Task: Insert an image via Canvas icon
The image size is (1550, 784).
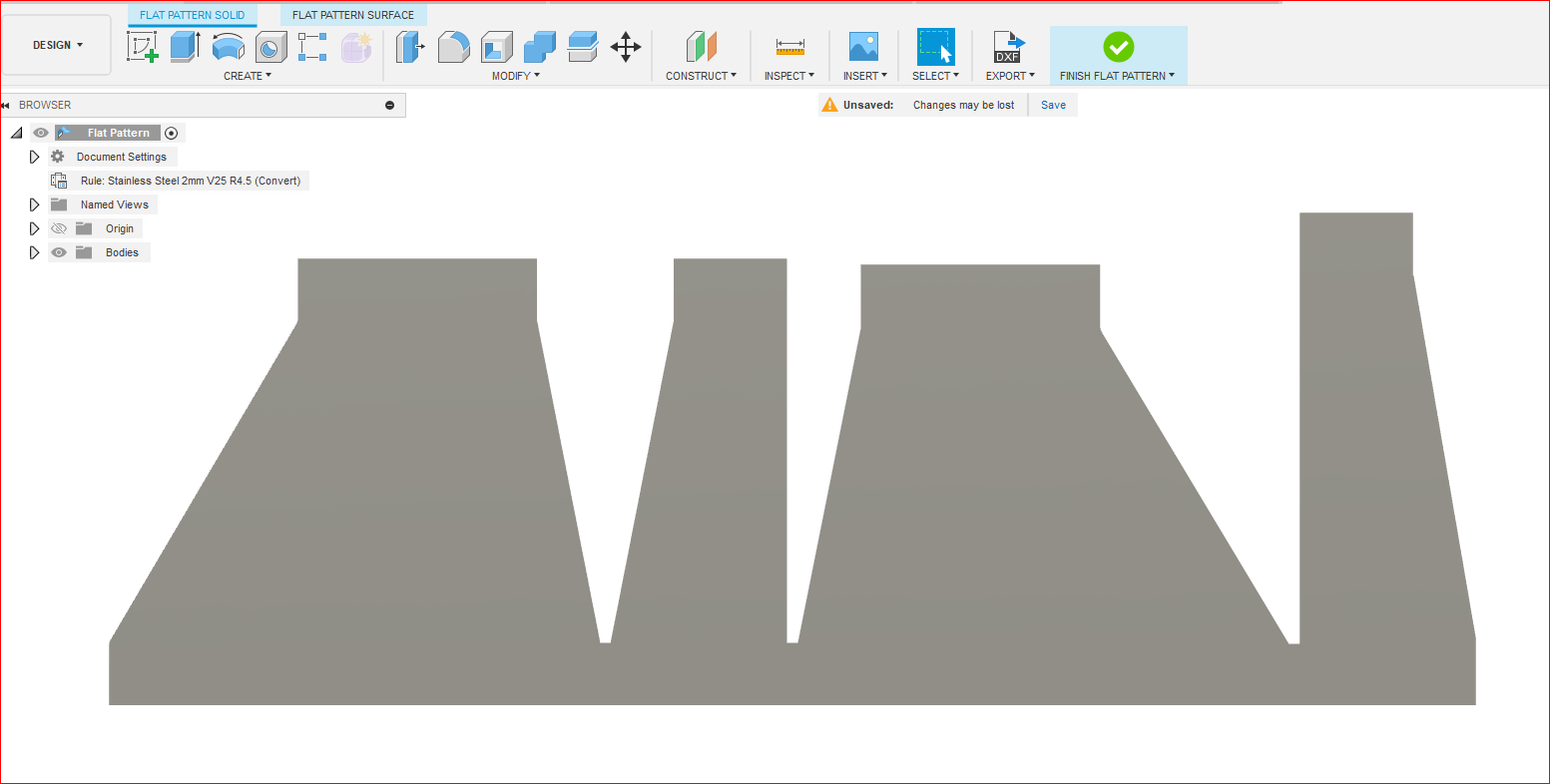Action: [864, 46]
